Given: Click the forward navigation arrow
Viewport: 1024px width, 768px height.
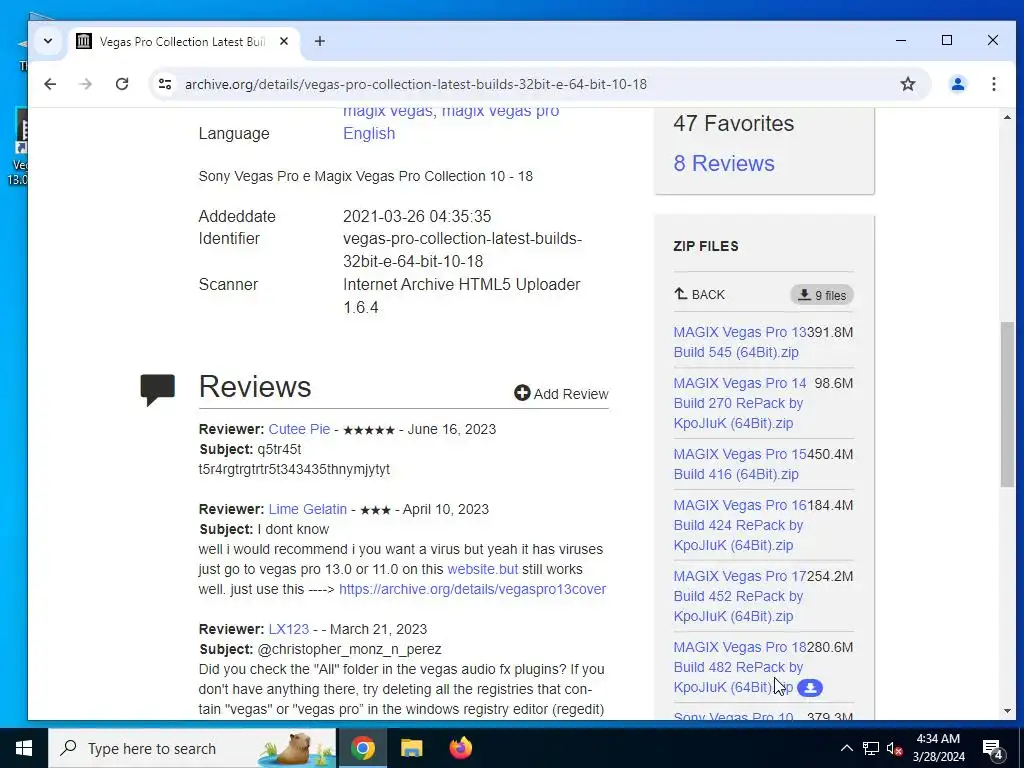Looking at the screenshot, I should 86,84.
